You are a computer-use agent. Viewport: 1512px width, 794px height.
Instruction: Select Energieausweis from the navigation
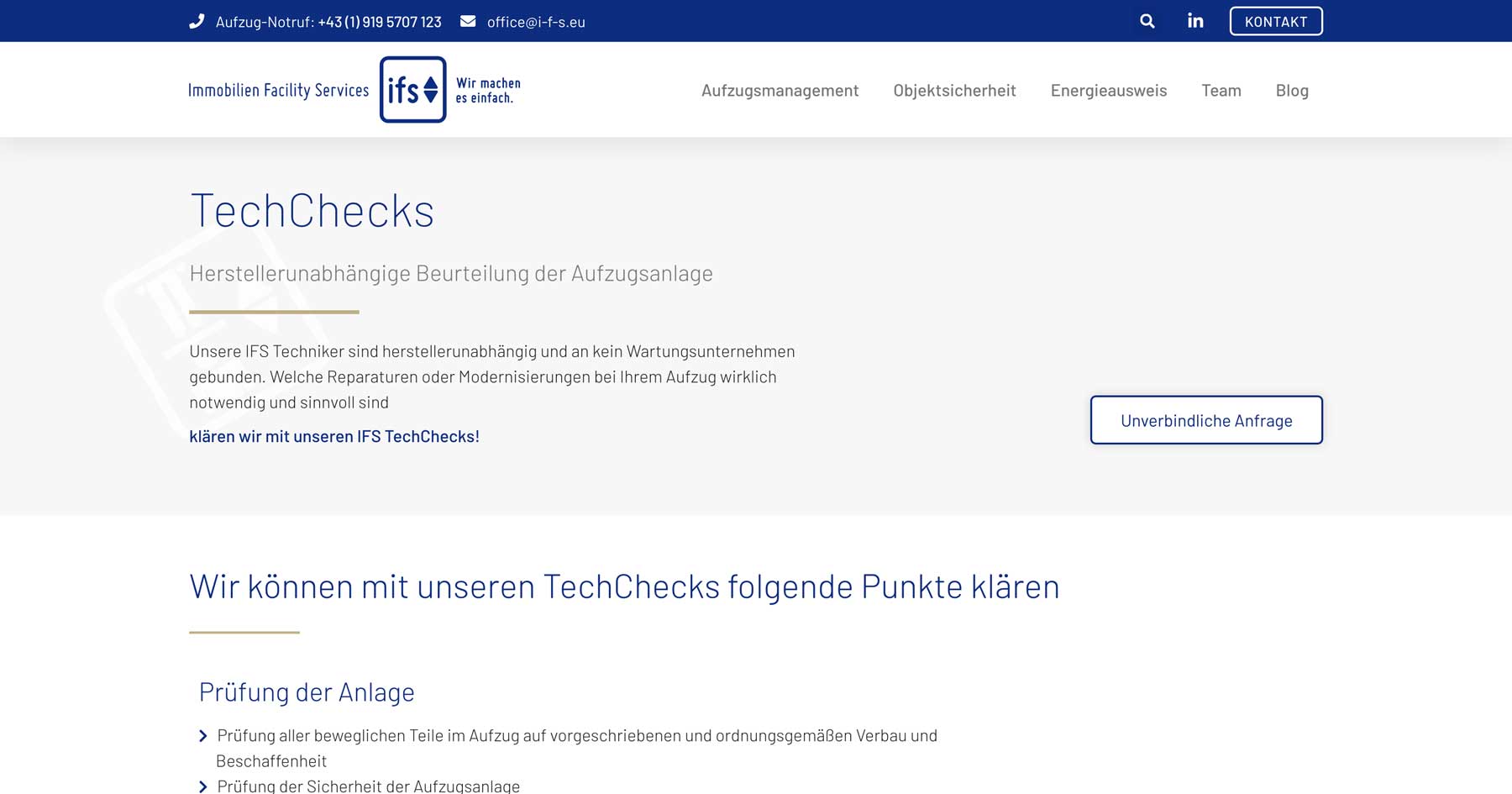1108,90
